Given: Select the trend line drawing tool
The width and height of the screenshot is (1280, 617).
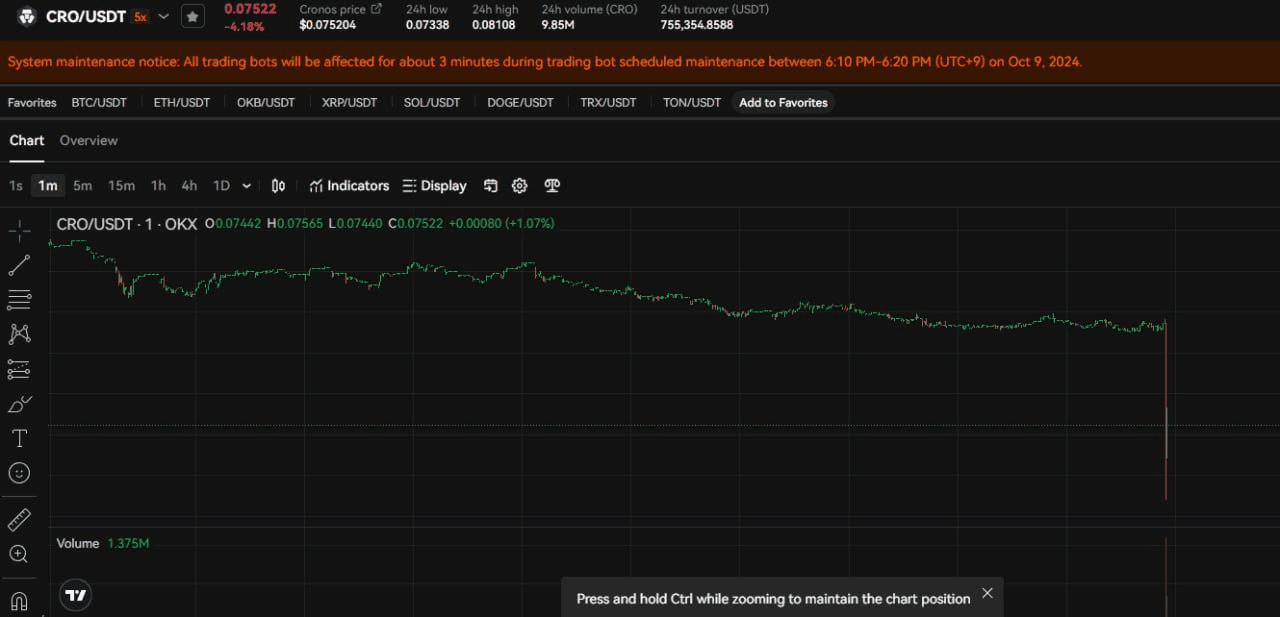Looking at the screenshot, I should [x=19, y=265].
